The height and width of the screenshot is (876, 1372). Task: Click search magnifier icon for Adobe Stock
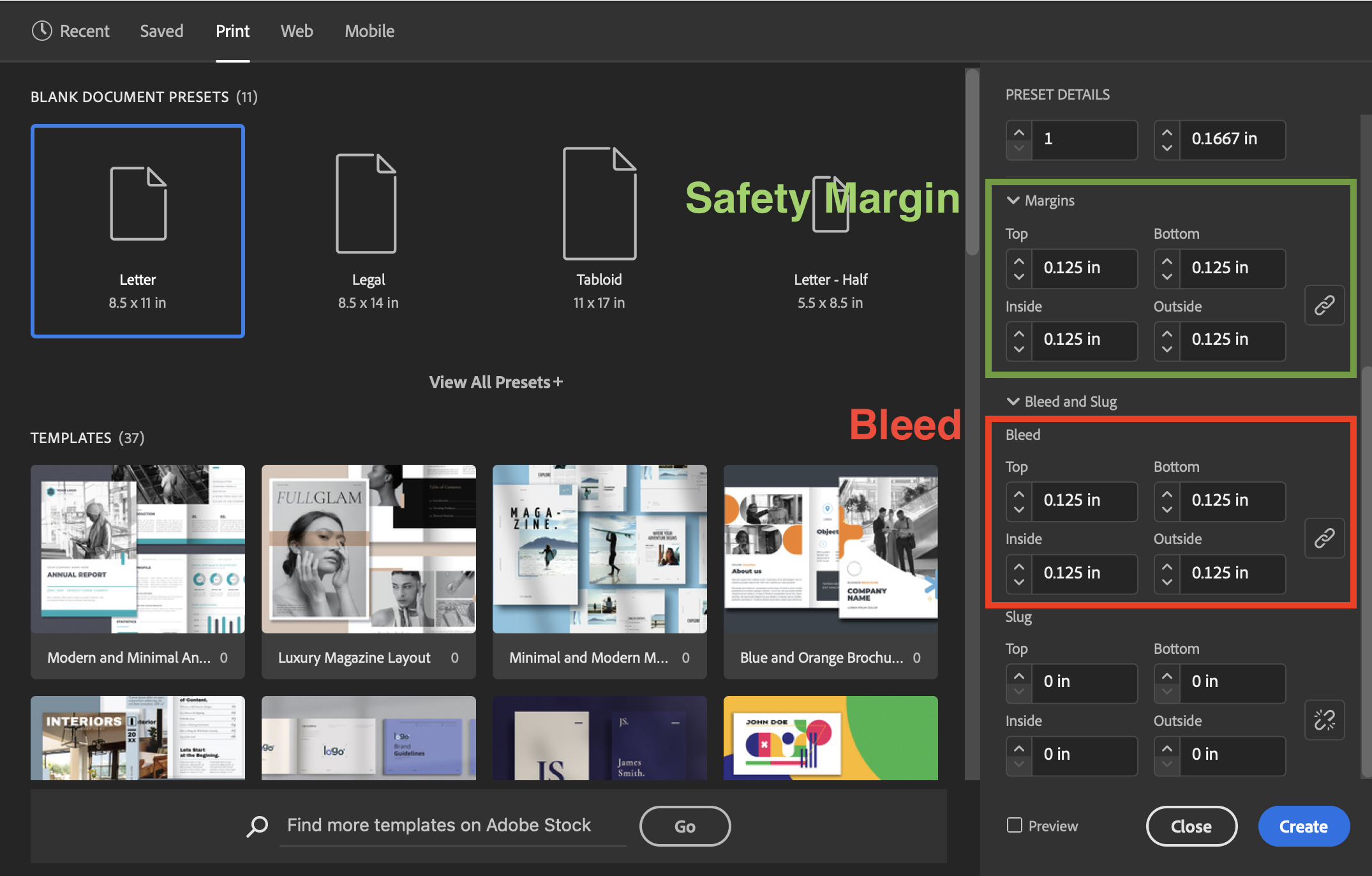tap(258, 826)
